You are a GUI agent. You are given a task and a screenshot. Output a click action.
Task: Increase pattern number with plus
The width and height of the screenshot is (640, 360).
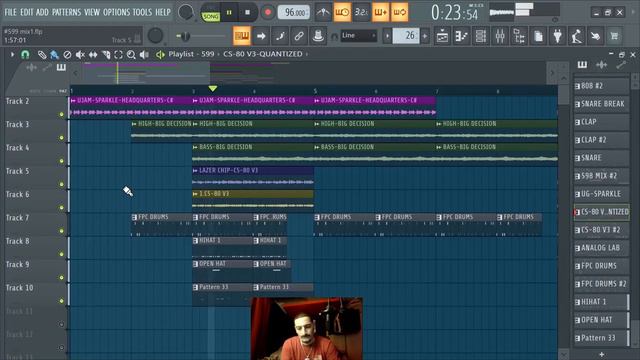coord(425,36)
